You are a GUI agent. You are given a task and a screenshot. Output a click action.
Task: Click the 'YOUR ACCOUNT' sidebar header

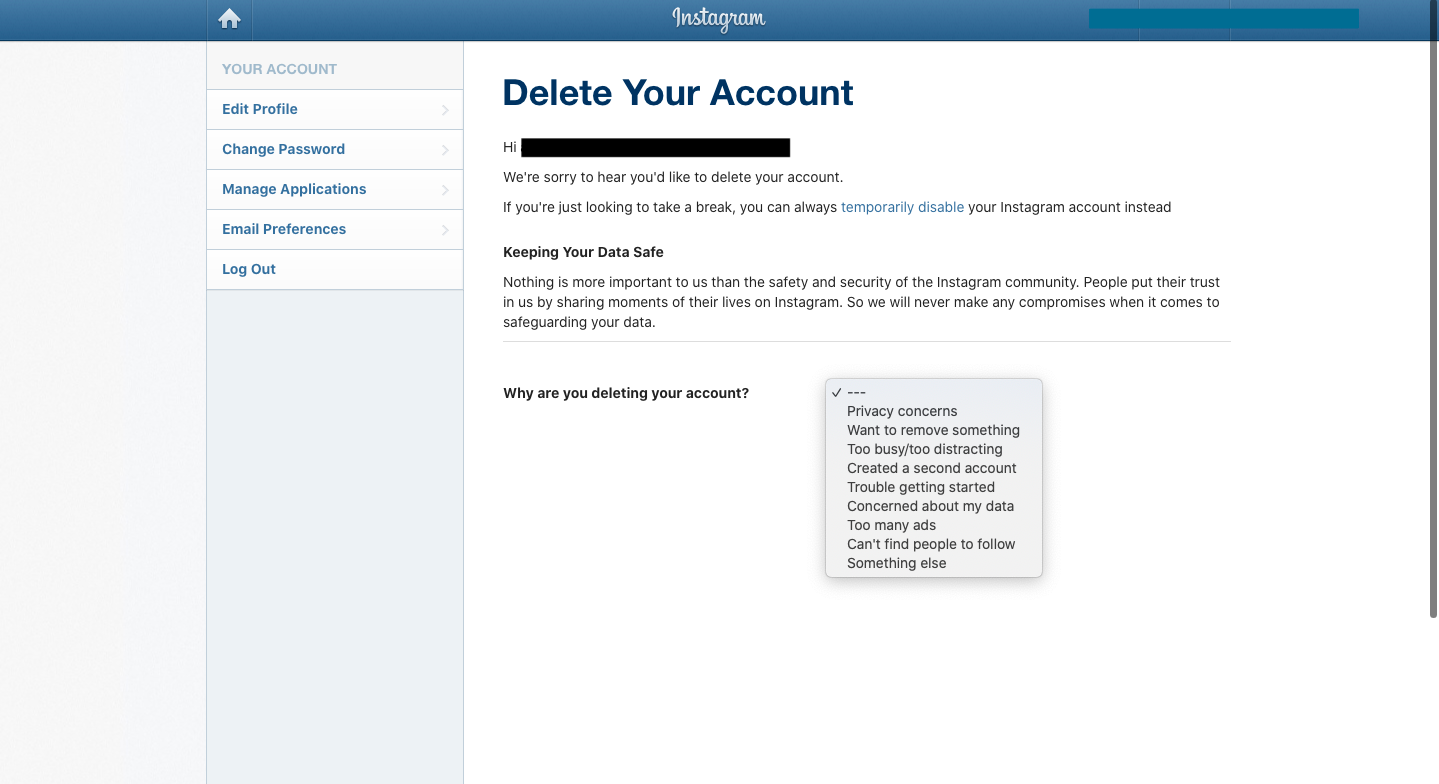pos(279,69)
